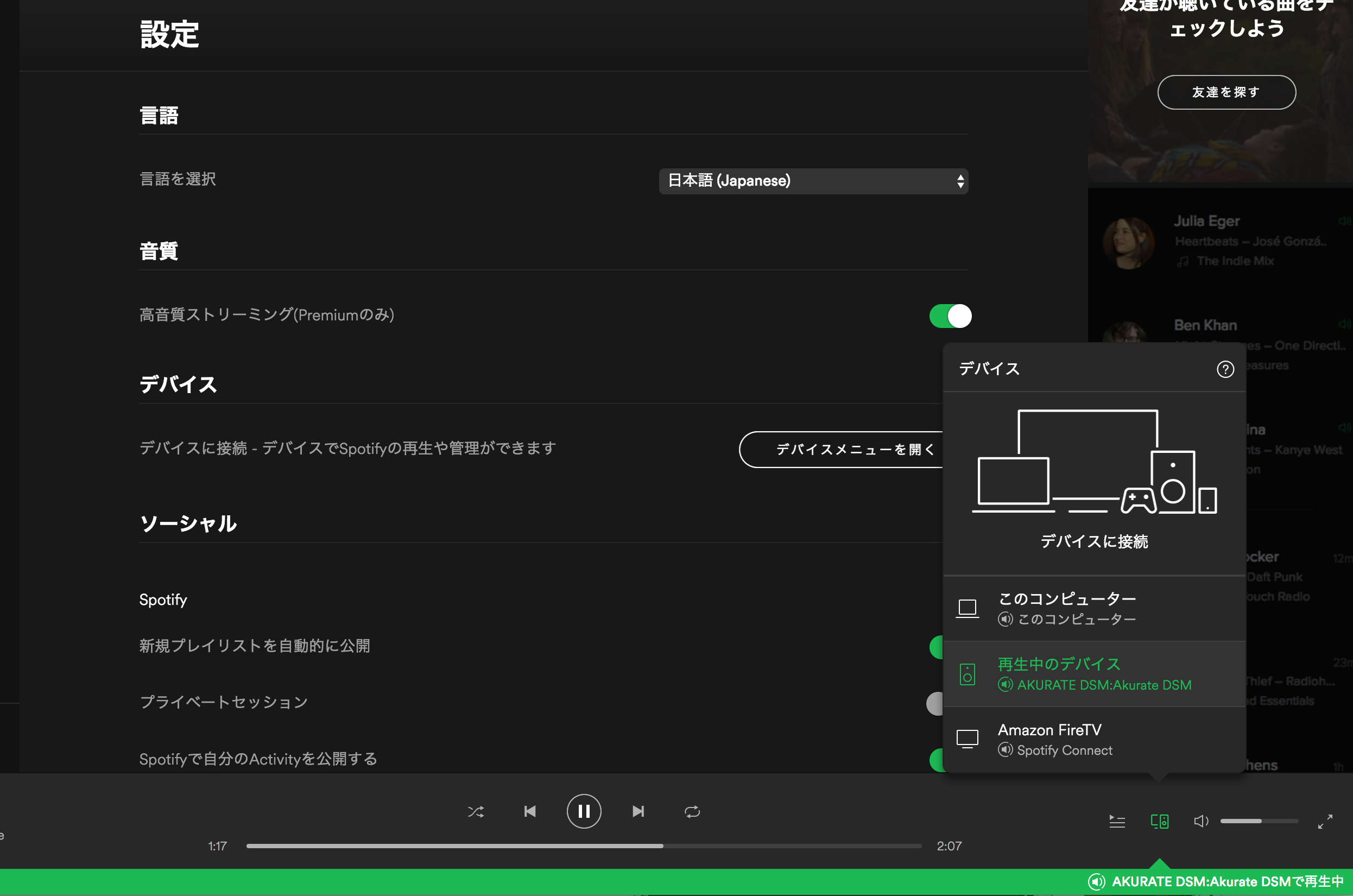Skip to the next track

click(x=638, y=811)
